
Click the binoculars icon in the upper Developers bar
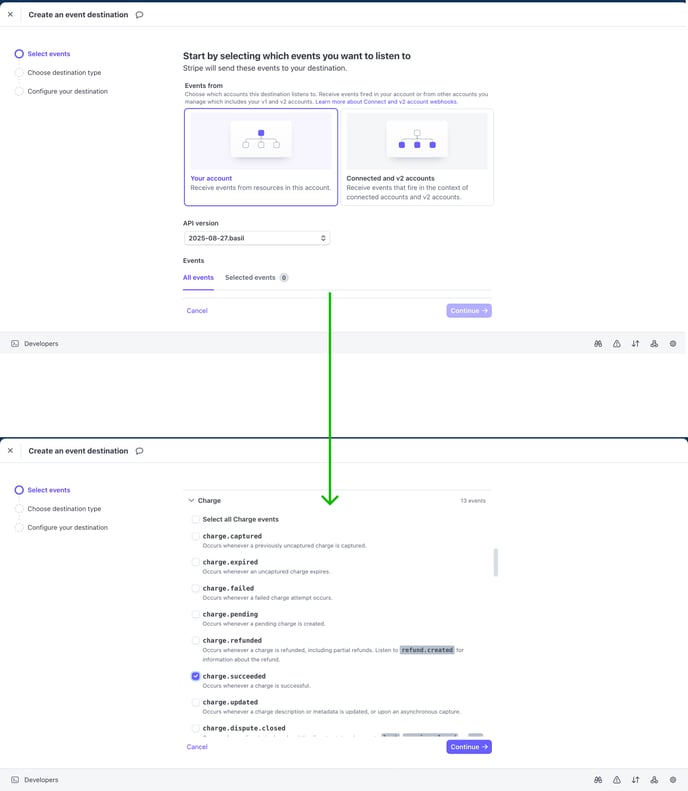[x=598, y=344]
